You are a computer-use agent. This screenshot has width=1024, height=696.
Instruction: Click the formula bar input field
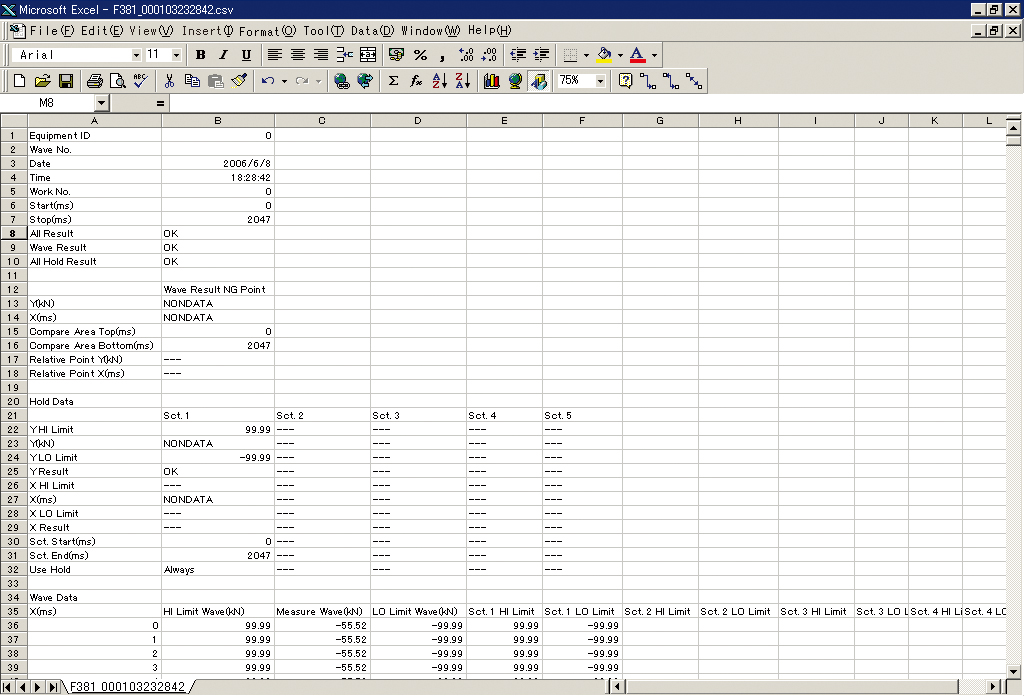point(590,103)
